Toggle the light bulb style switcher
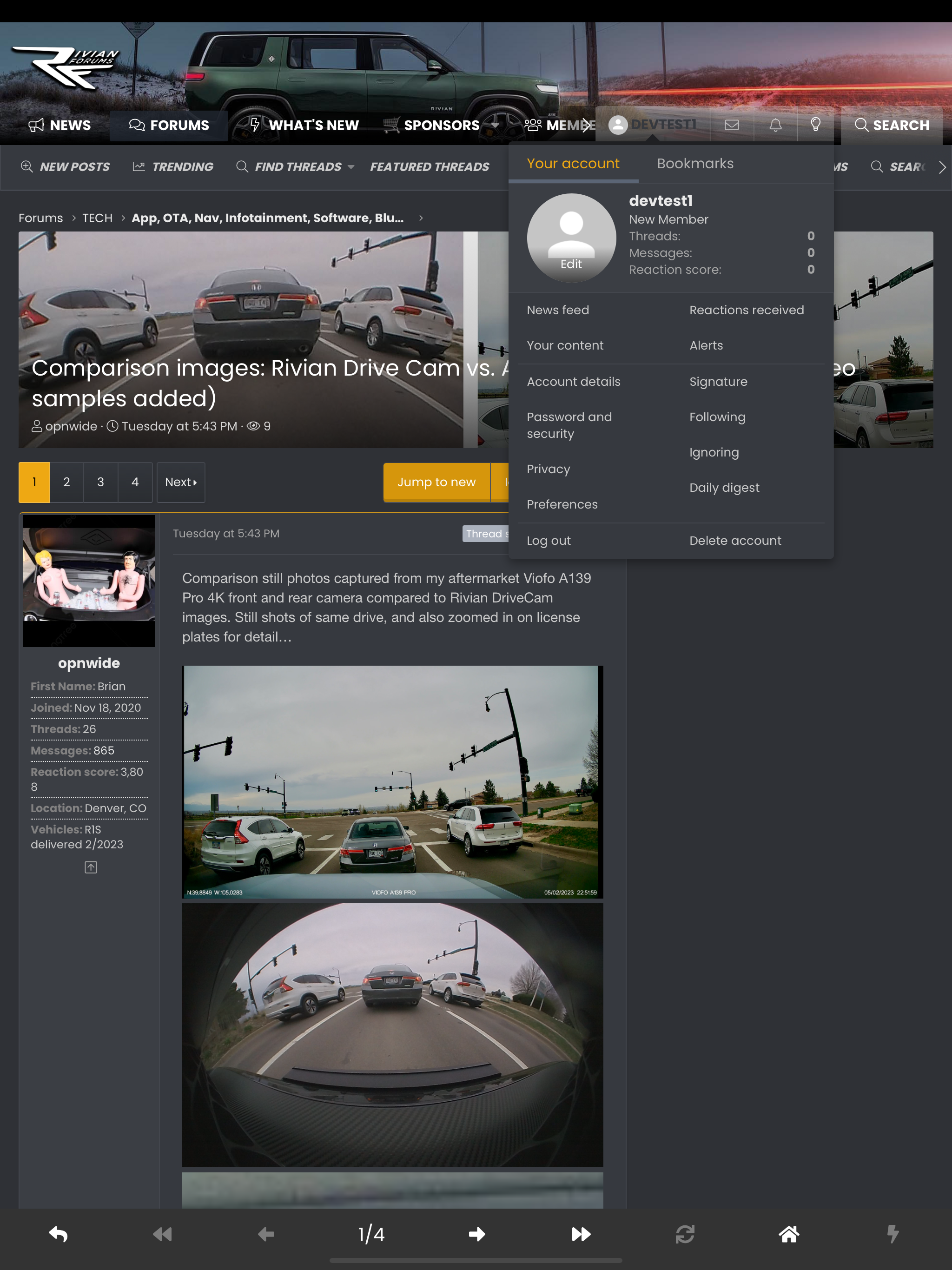Image resolution: width=952 pixels, height=1270 pixels. click(815, 125)
